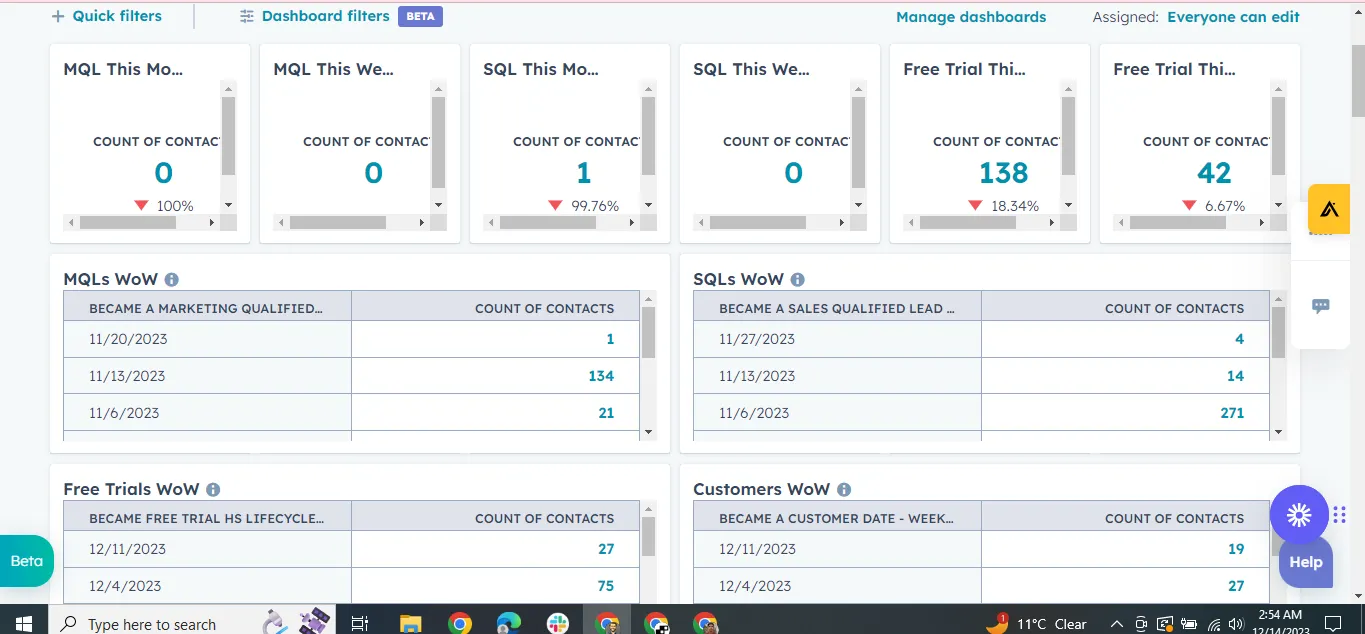Open Slack from the Windows taskbar
1365x634 pixels.
point(558,624)
